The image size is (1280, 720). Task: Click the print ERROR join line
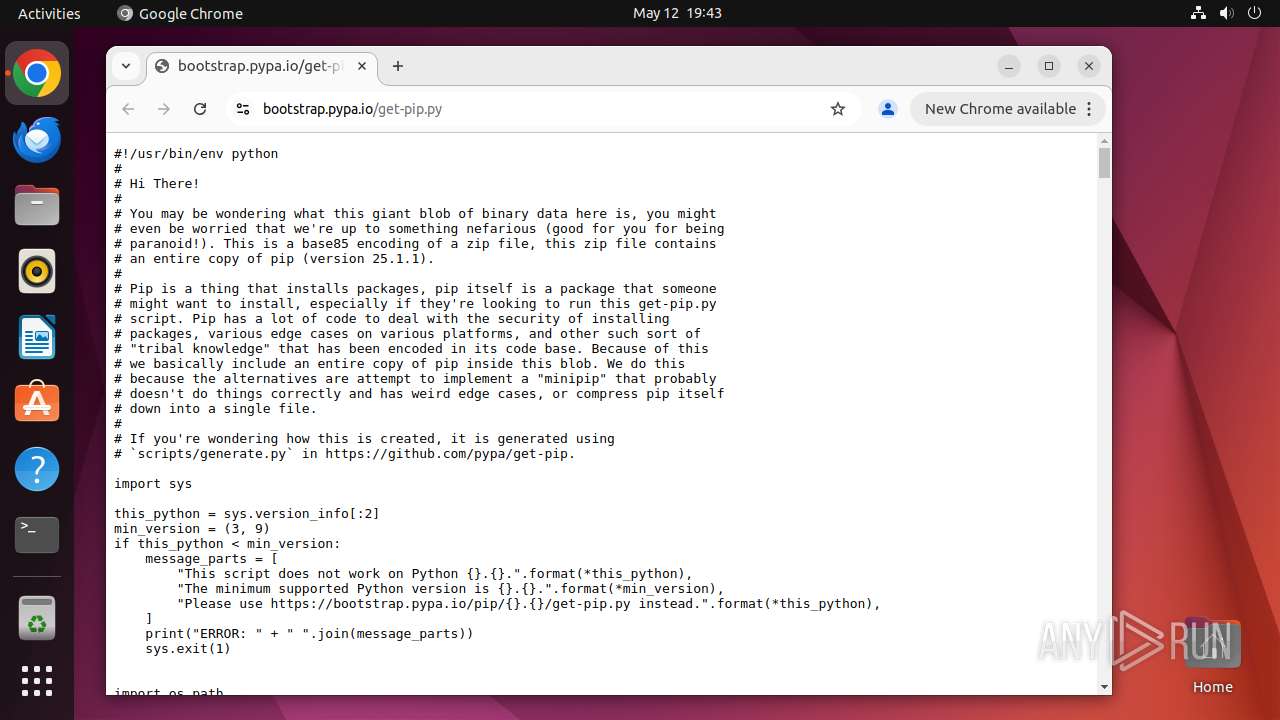(309, 634)
